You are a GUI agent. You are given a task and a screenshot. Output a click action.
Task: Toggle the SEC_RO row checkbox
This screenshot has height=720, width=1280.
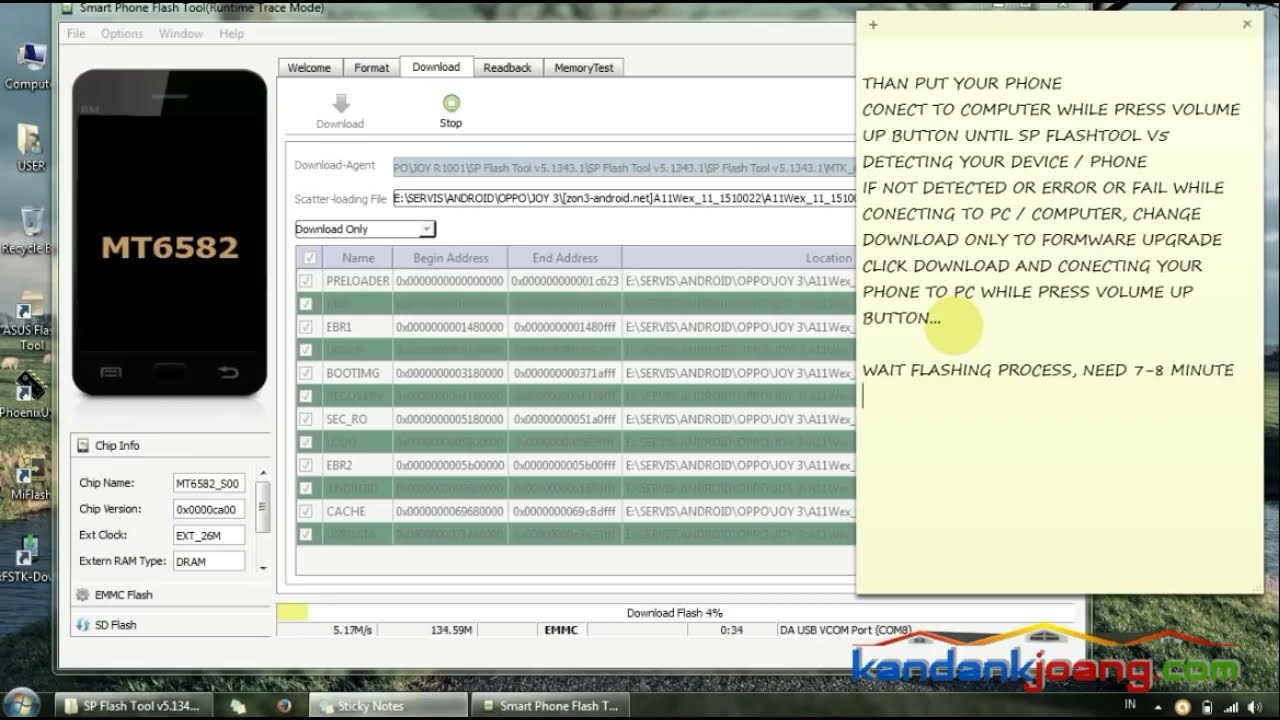click(307, 419)
